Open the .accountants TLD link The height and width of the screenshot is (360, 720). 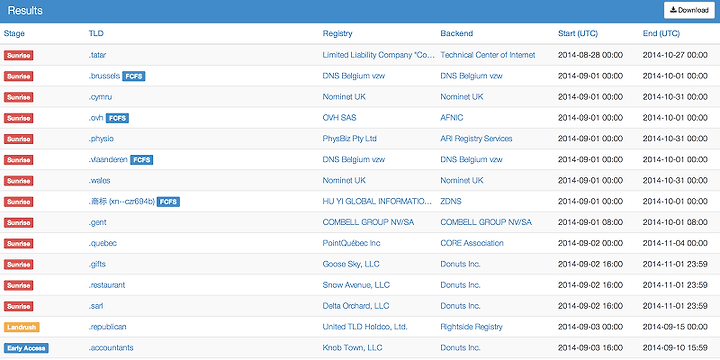tap(111, 348)
